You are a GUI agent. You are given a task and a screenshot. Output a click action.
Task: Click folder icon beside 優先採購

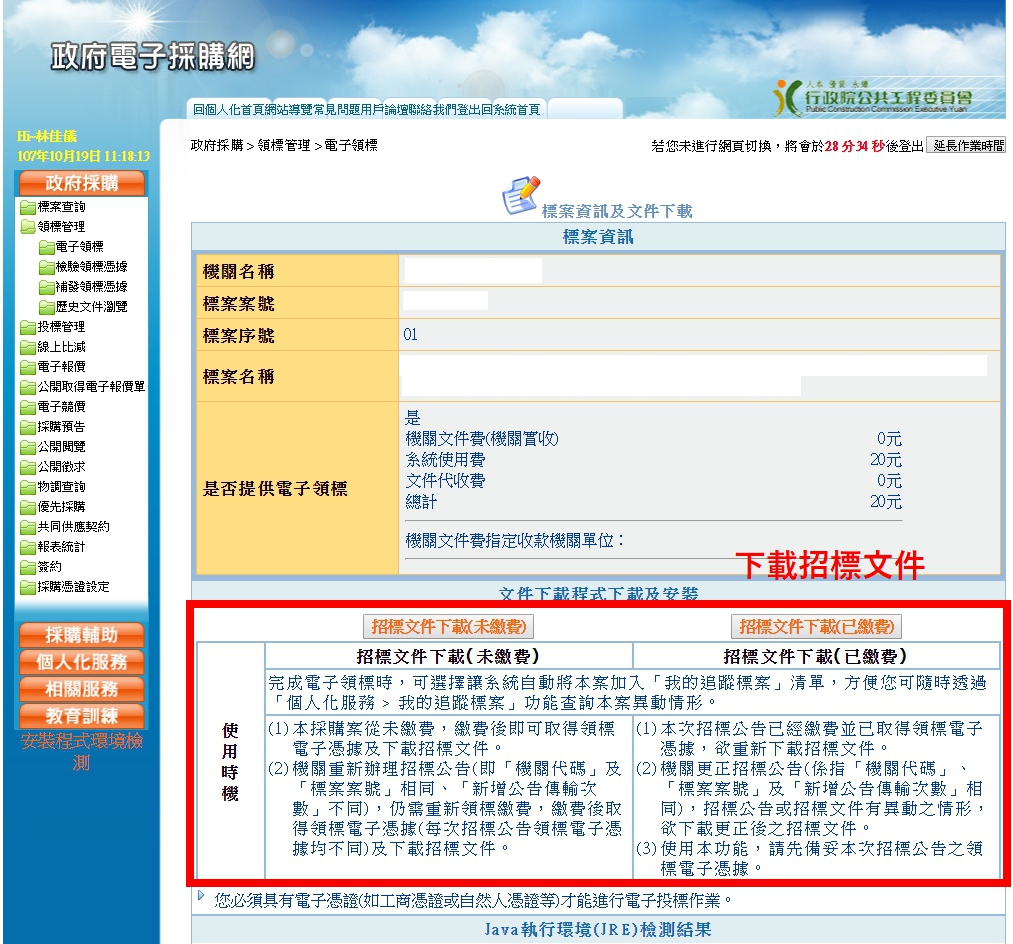coord(28,507)
